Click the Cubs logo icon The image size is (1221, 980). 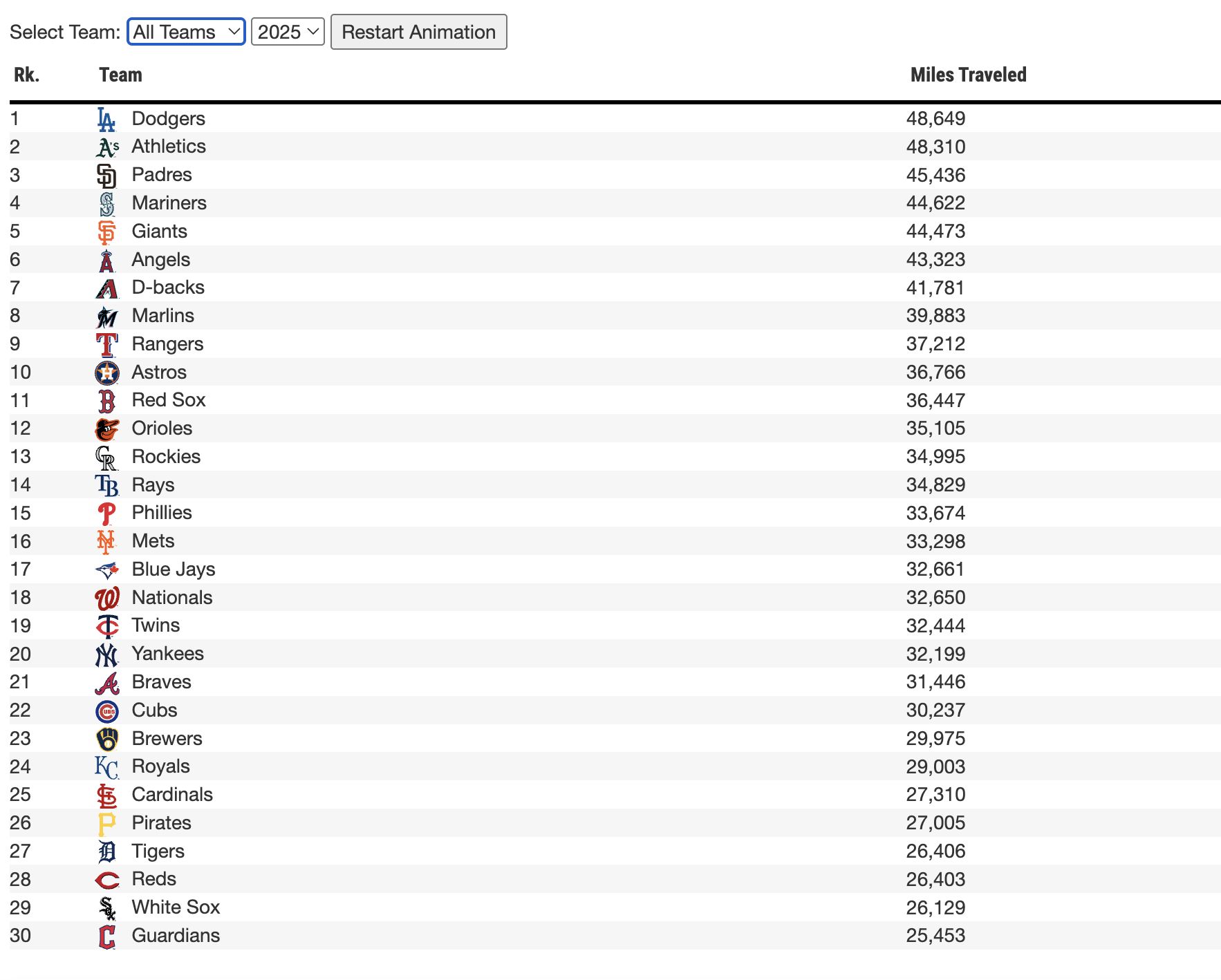(106, 711)
